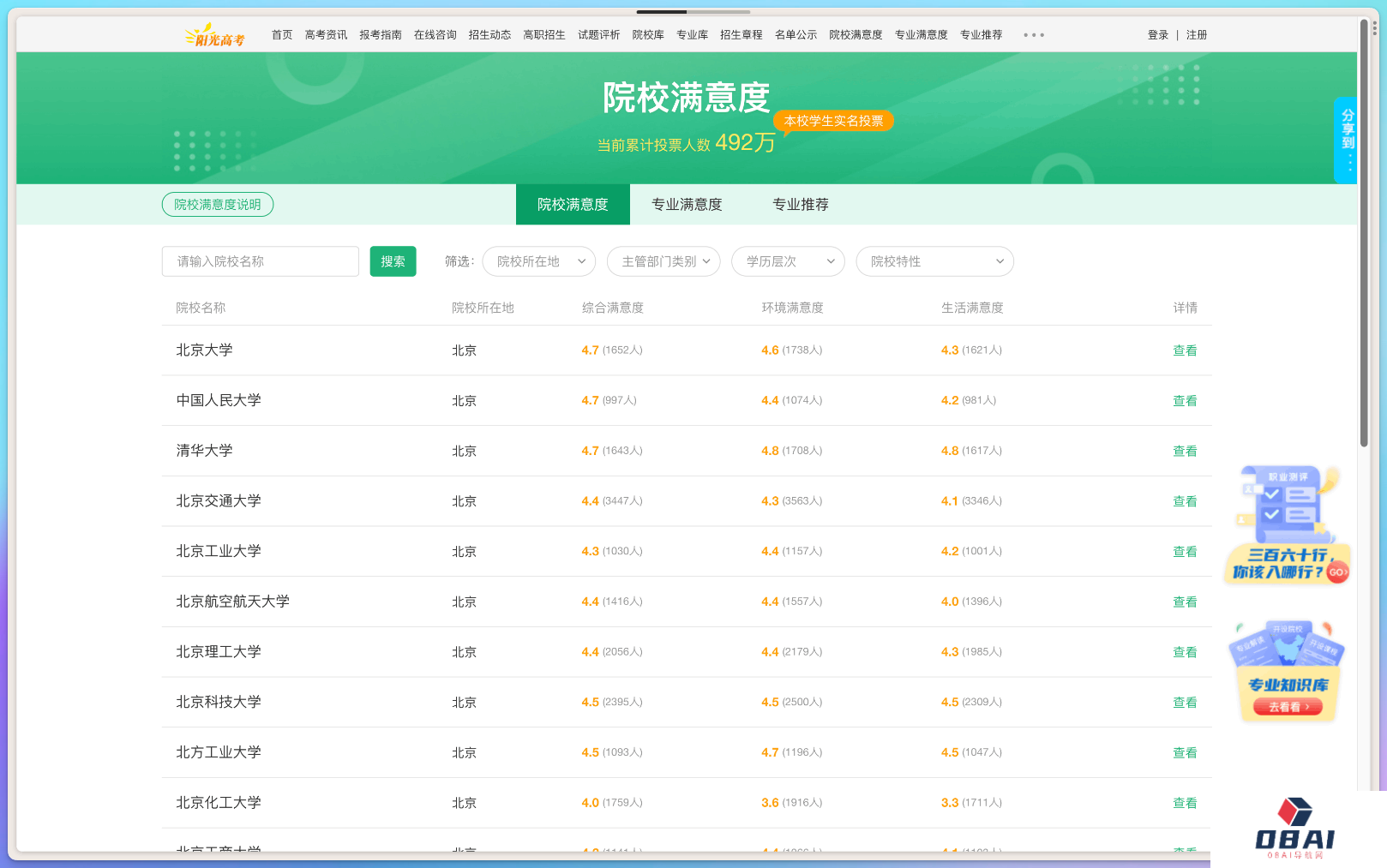1387x868 pixels.
Task: Click 清华大学 生活满意度 score 4.8
Action: [950, 451]
